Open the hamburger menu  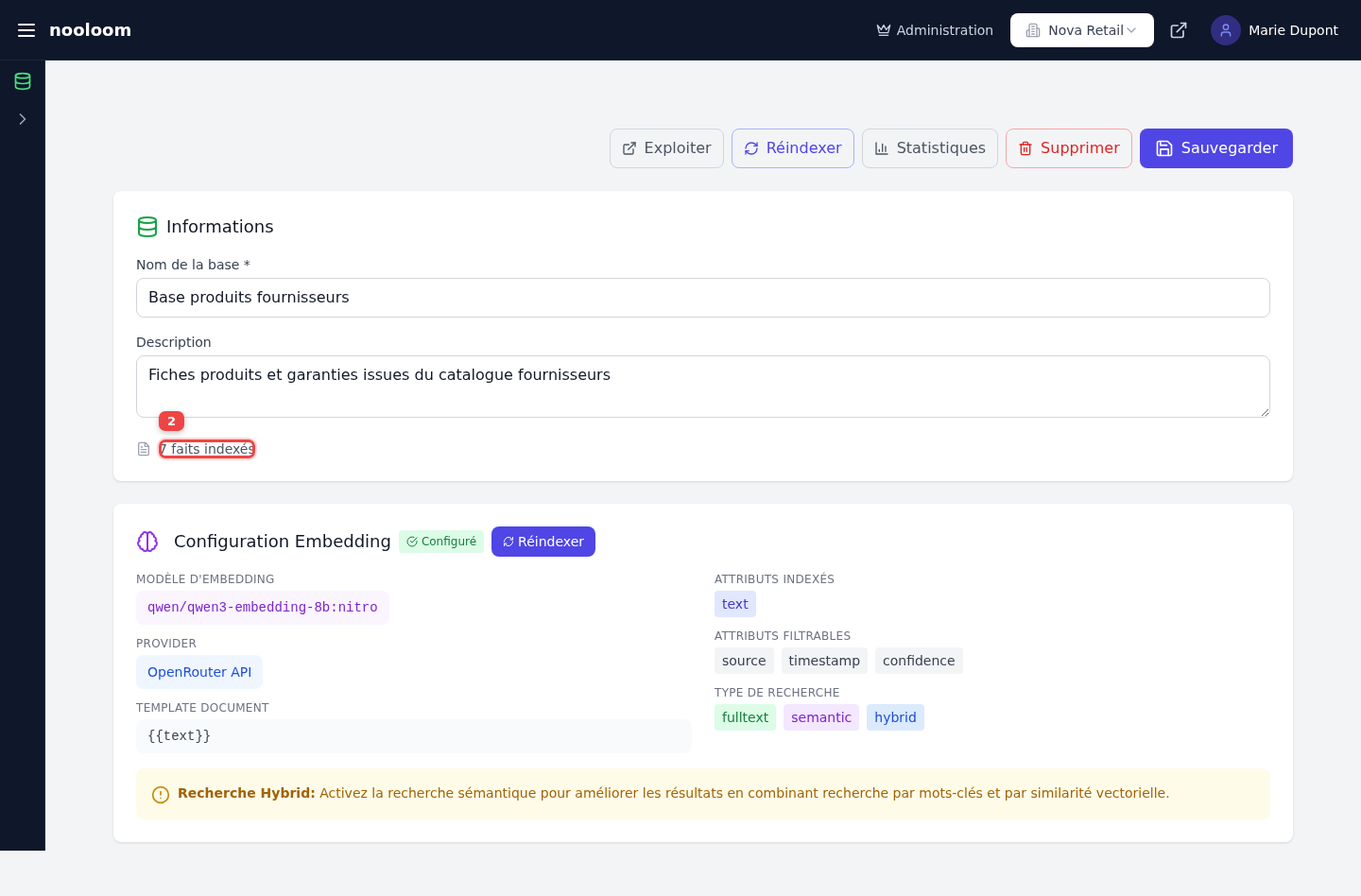(26, 30)
